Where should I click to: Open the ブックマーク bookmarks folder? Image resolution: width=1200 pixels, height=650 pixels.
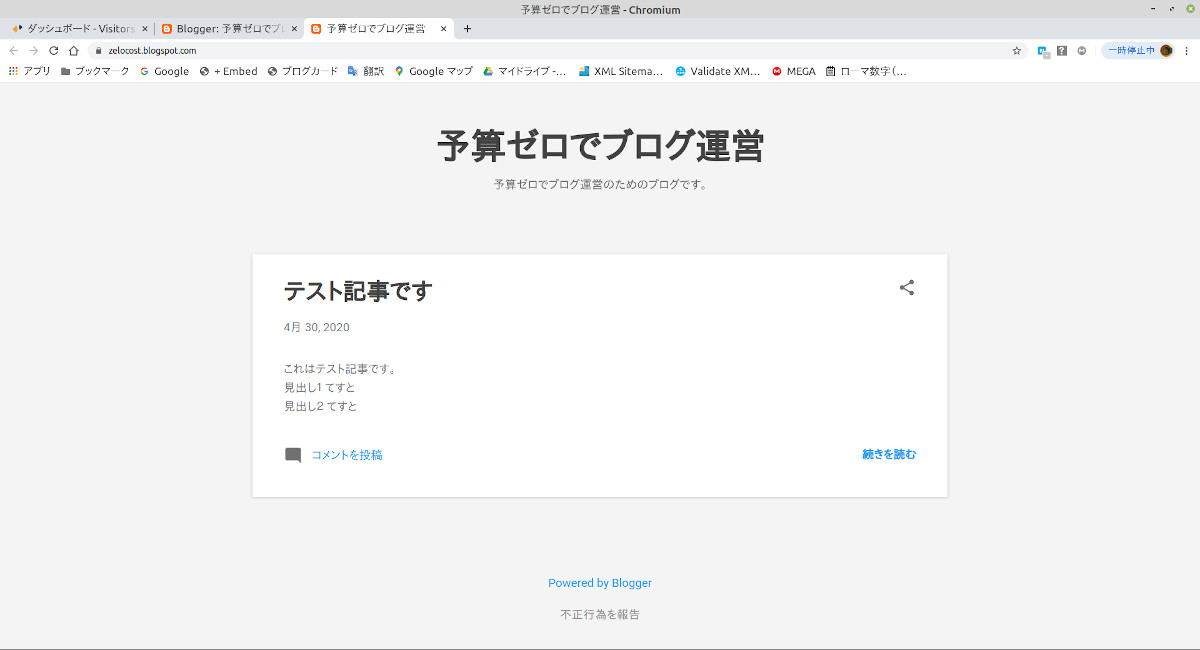point(95,71)
